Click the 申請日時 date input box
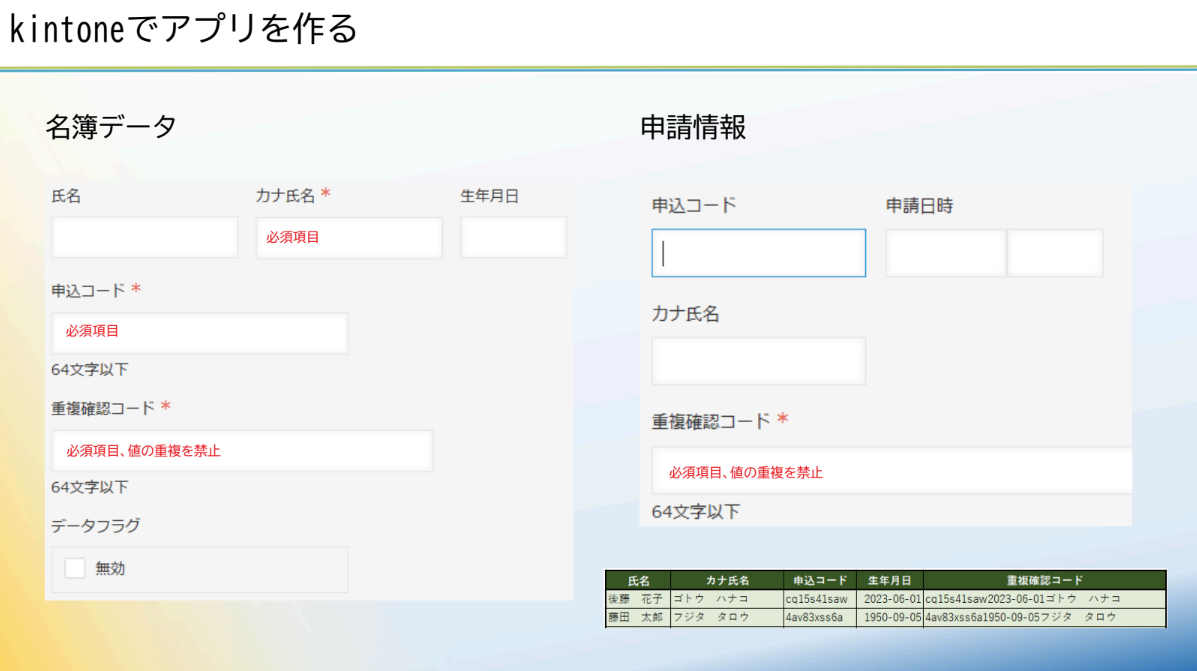 (946, 253)
